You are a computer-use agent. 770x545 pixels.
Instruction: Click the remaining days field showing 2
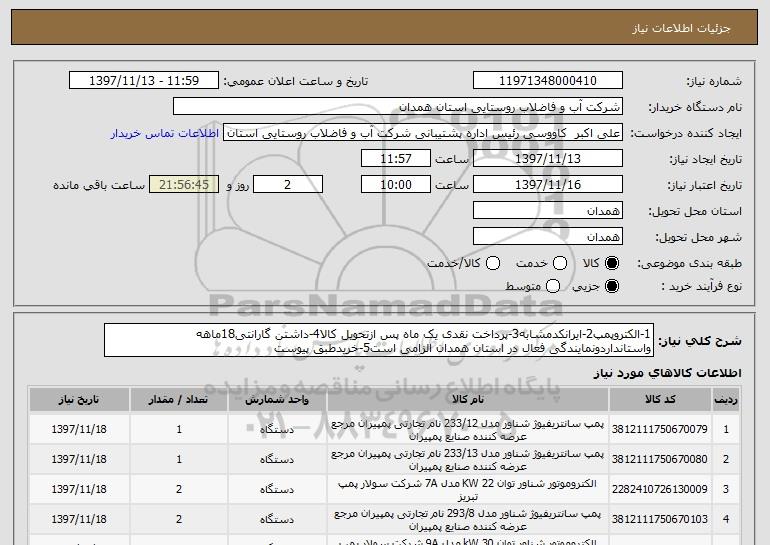(x=288, y=185)
